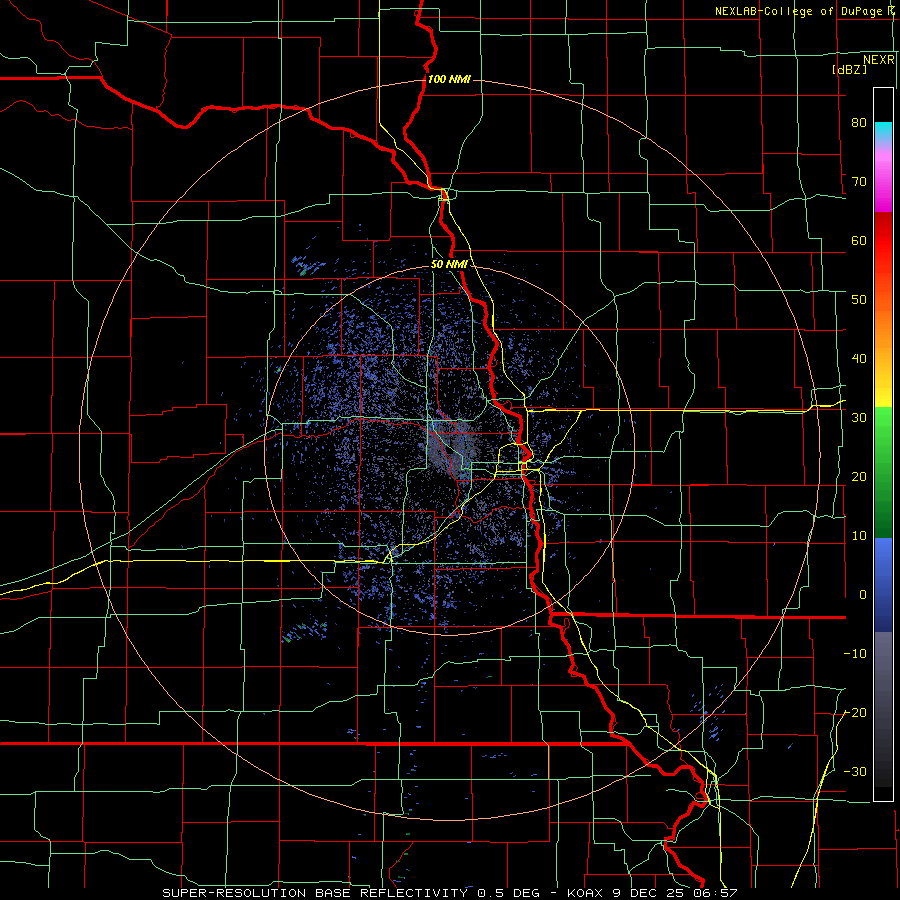This screenshot has width=900, height=900.
Task: Click the -20 dBZ scale value
Action: 855,712
